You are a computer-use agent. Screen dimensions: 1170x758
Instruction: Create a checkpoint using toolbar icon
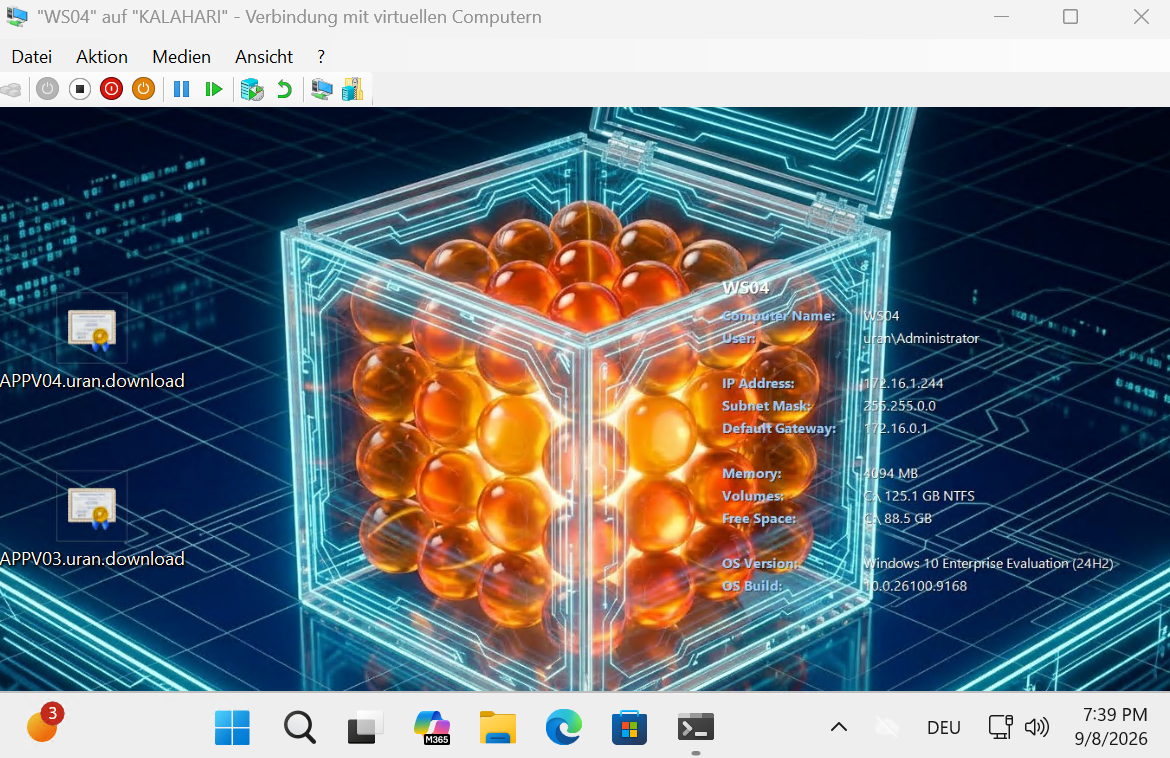(x=252, y=90)
